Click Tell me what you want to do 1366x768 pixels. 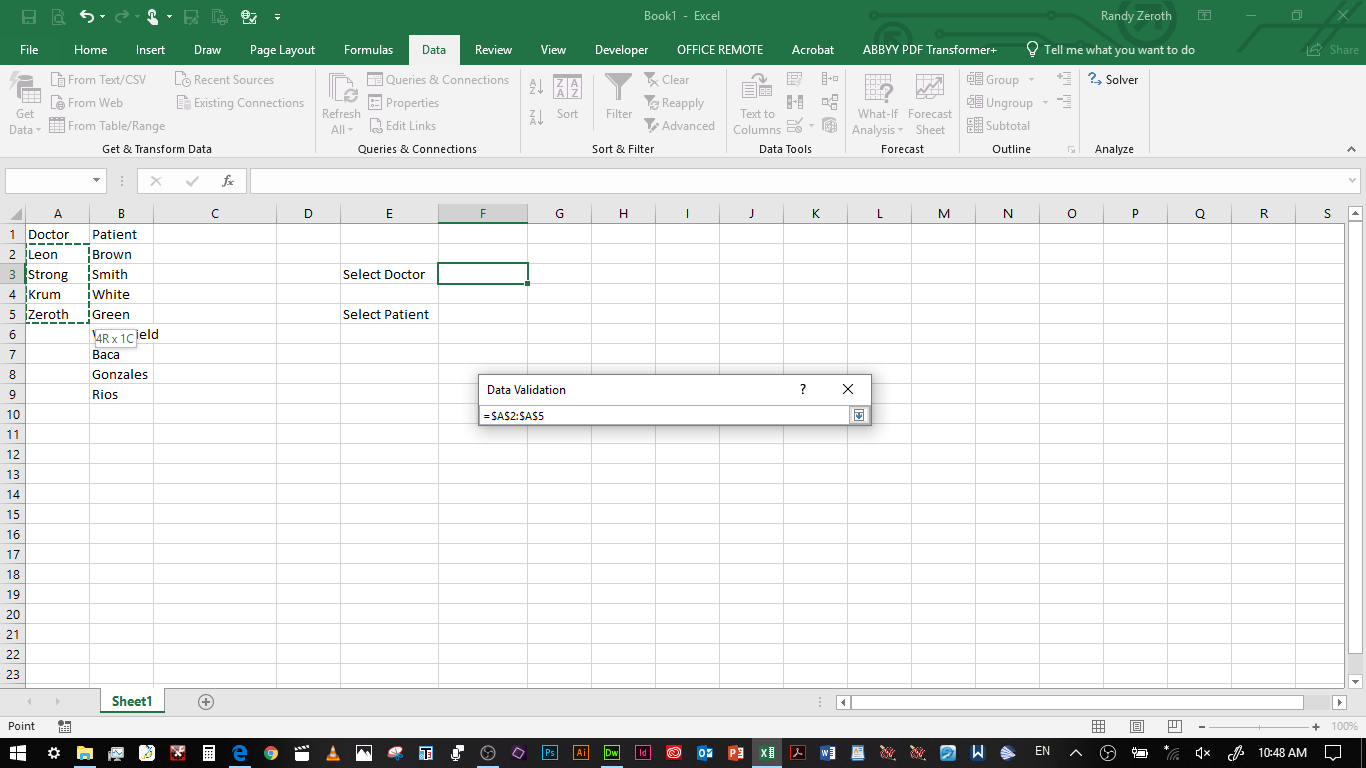pos(1110,50)
